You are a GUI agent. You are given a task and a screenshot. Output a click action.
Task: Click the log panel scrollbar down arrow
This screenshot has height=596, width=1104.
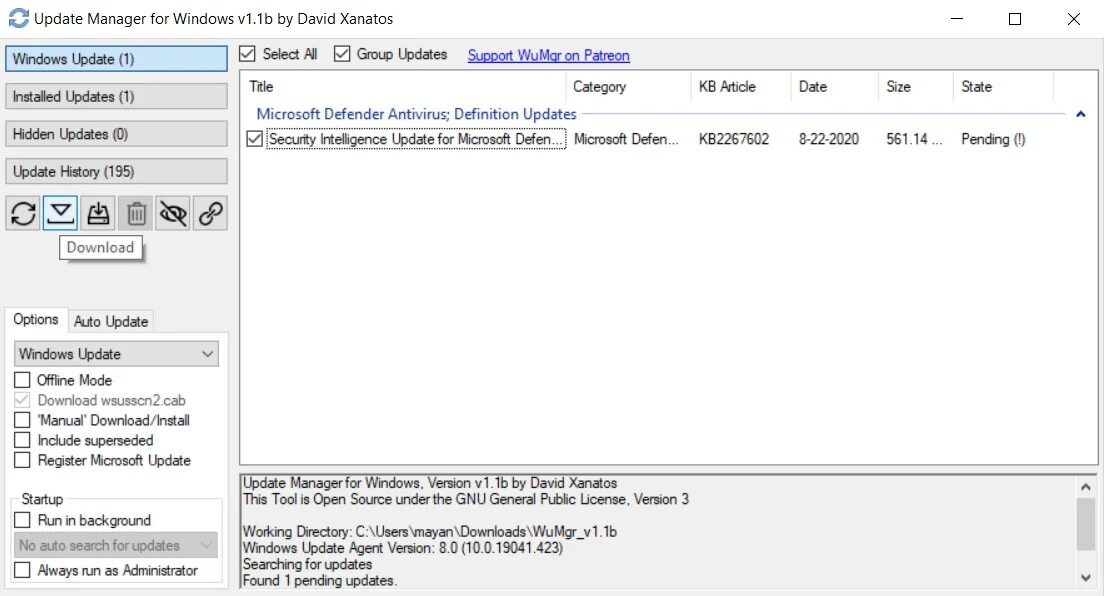(x=1087, y=578)
